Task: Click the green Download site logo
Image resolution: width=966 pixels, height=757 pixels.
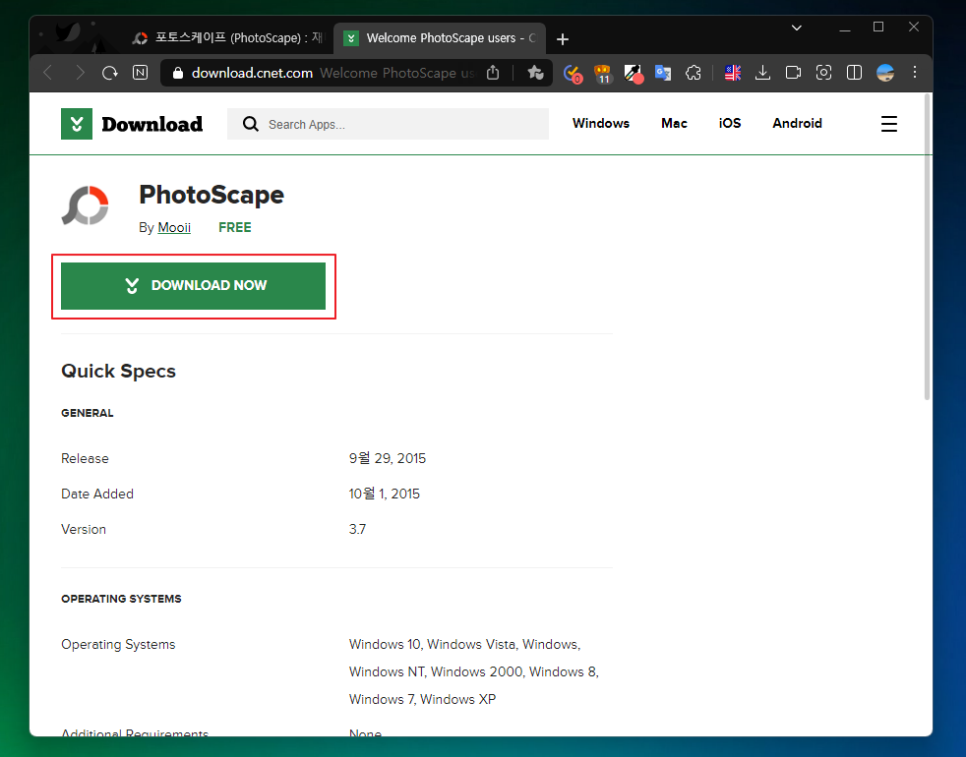Action: 76,124
